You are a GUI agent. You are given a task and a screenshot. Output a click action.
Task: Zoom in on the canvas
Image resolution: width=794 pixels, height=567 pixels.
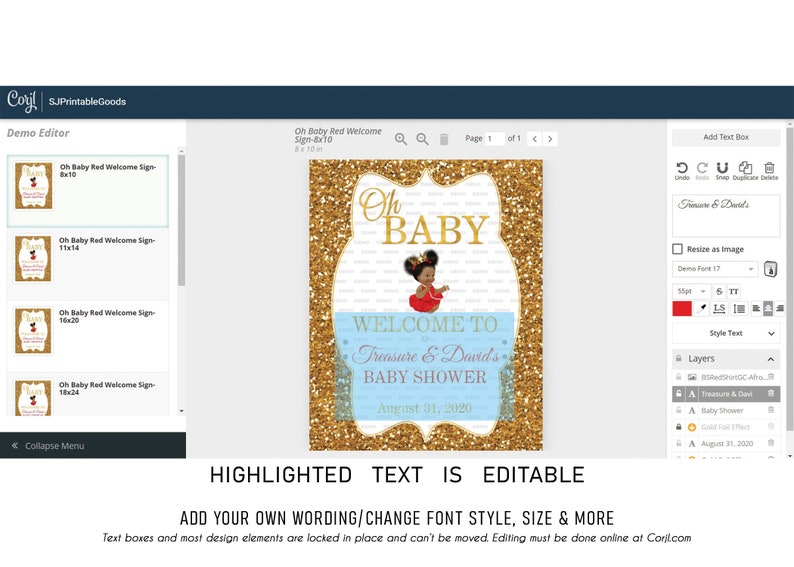tap(401, 139)
